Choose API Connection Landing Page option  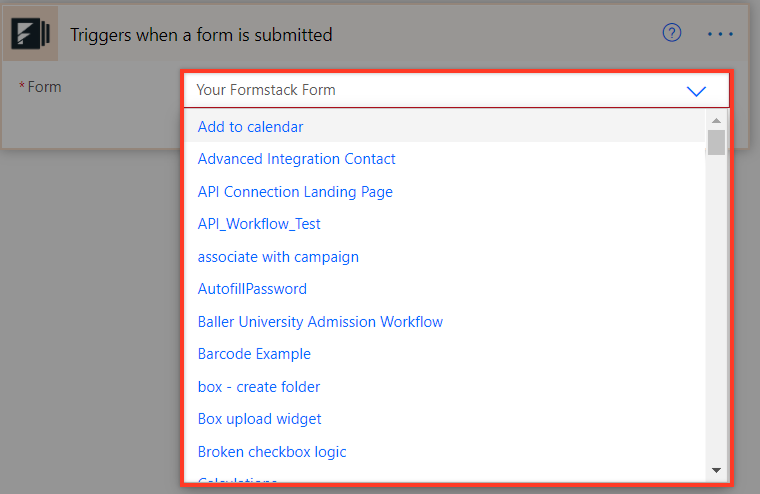coord(295,192)
